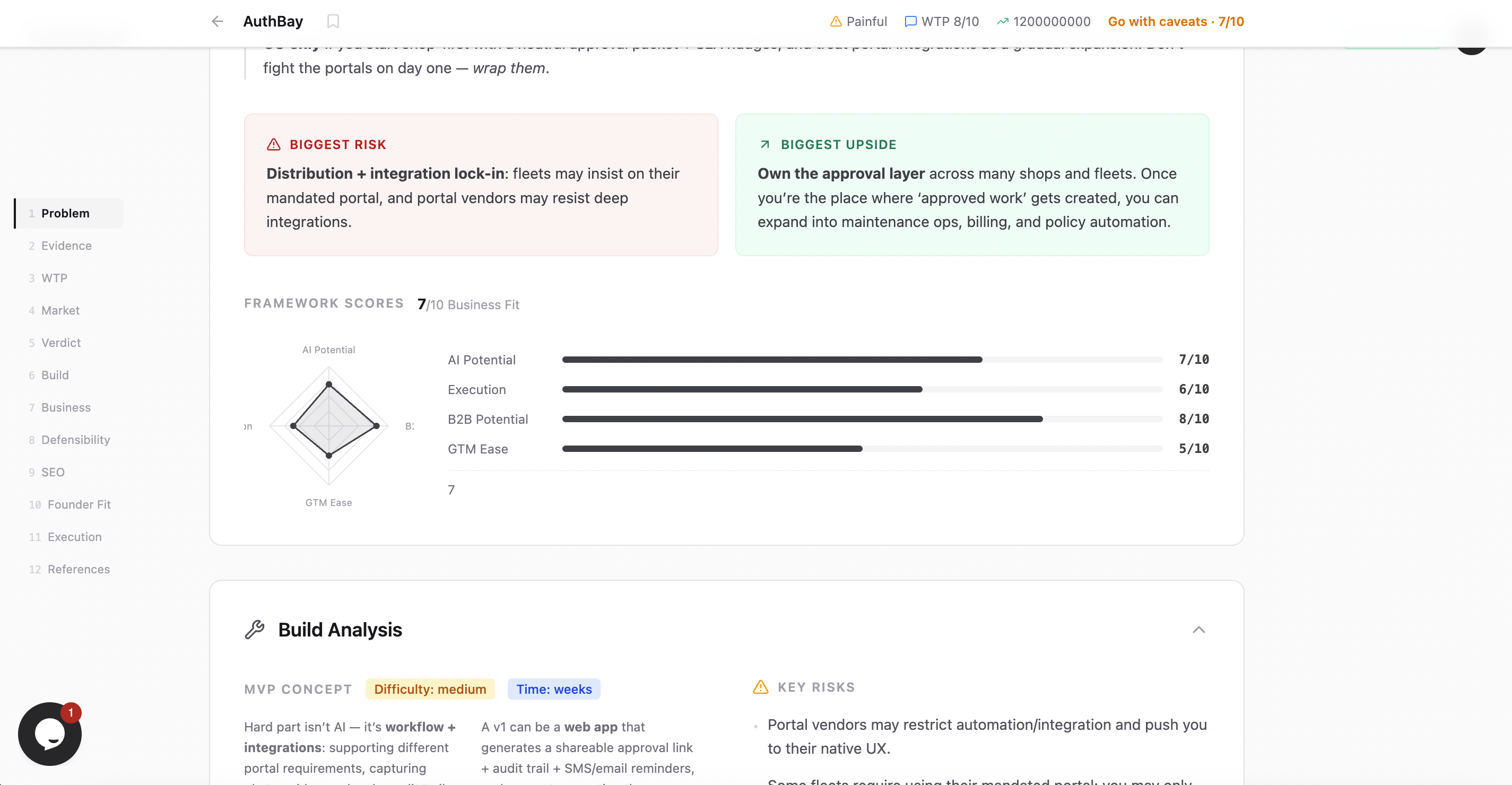Click the WTP chat bubble icon
Image resolution: width=1512 pixels, height=785 pixels.
coord(910,22)
